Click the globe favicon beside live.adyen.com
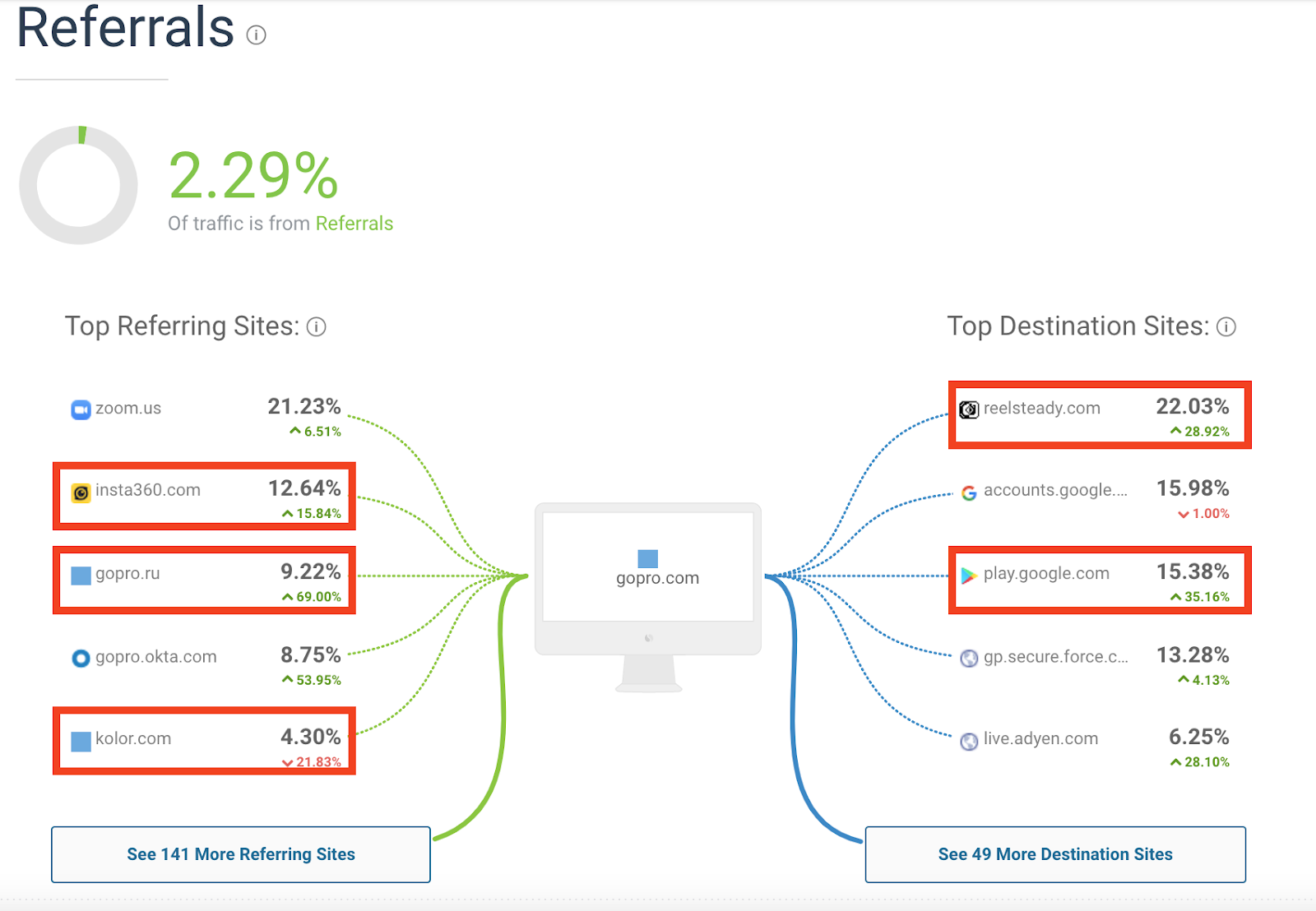Screen dimensions: 1316x911 click(969, 741)
